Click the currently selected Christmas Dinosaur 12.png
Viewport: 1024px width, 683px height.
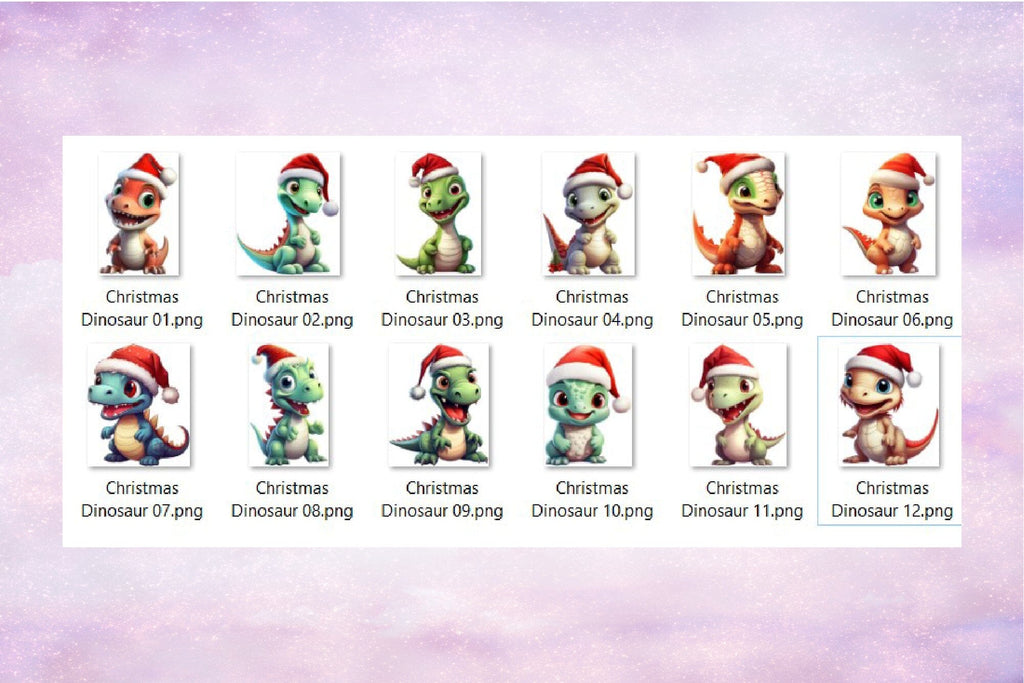coord(891,407)
